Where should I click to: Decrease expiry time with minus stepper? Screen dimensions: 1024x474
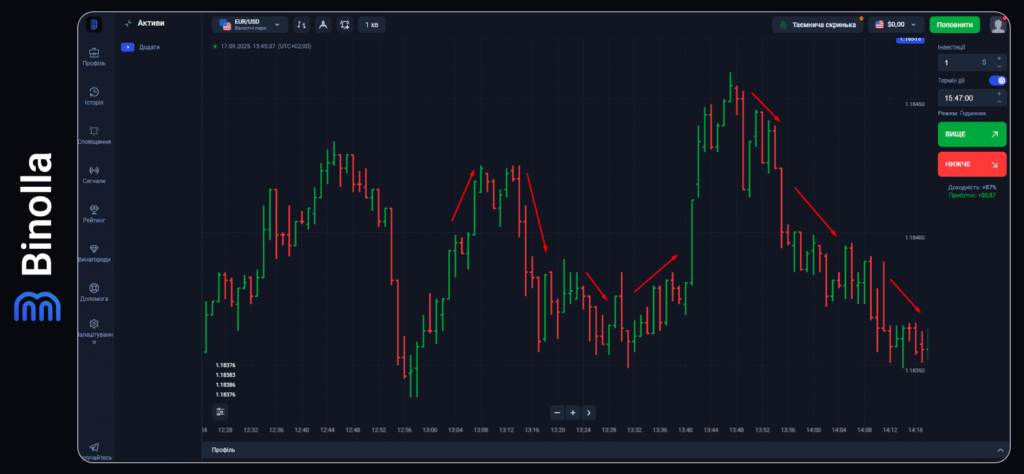point(998,102)
